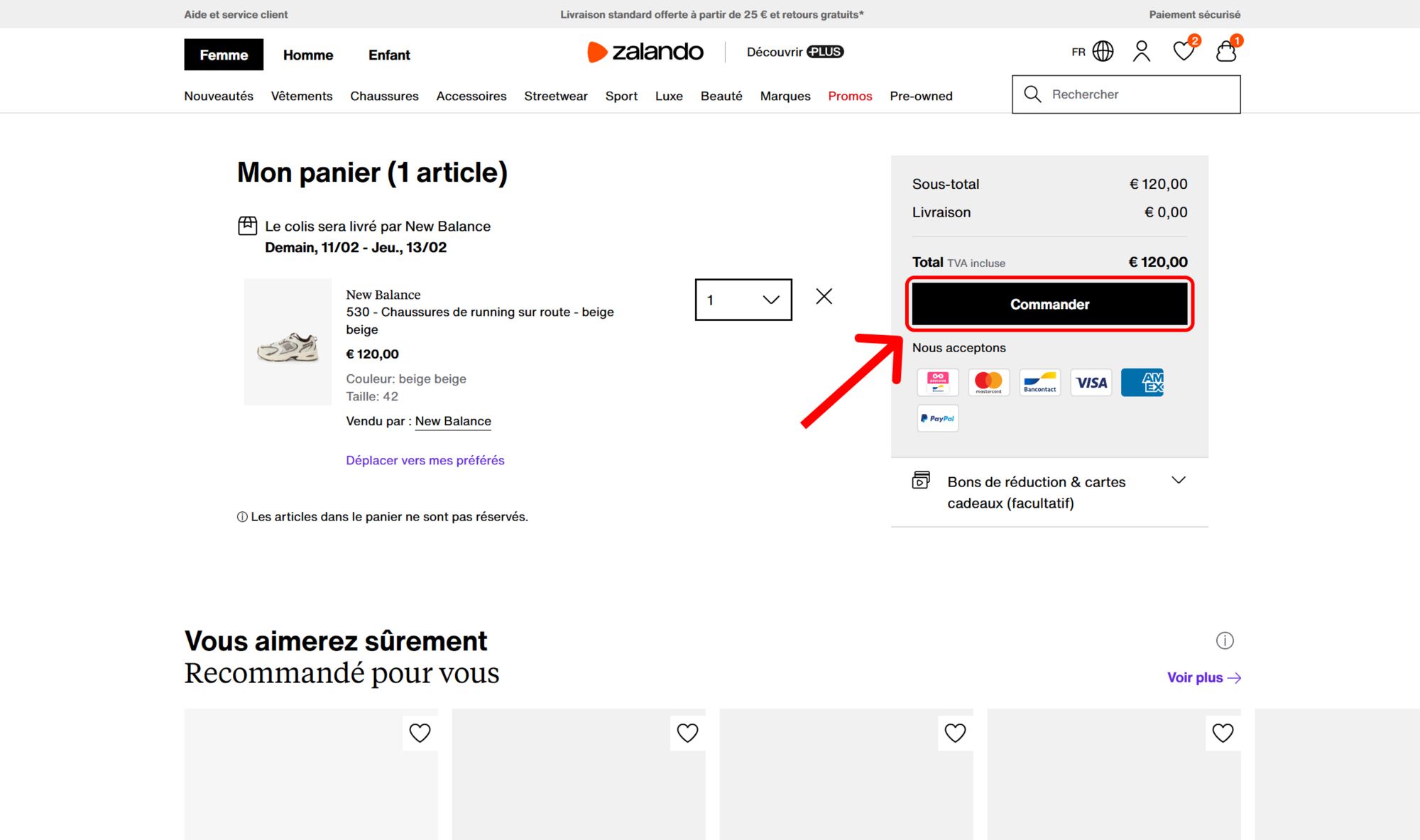Open the Marques menu
The height and width of the screenshot is (840, 1420).
785,96
